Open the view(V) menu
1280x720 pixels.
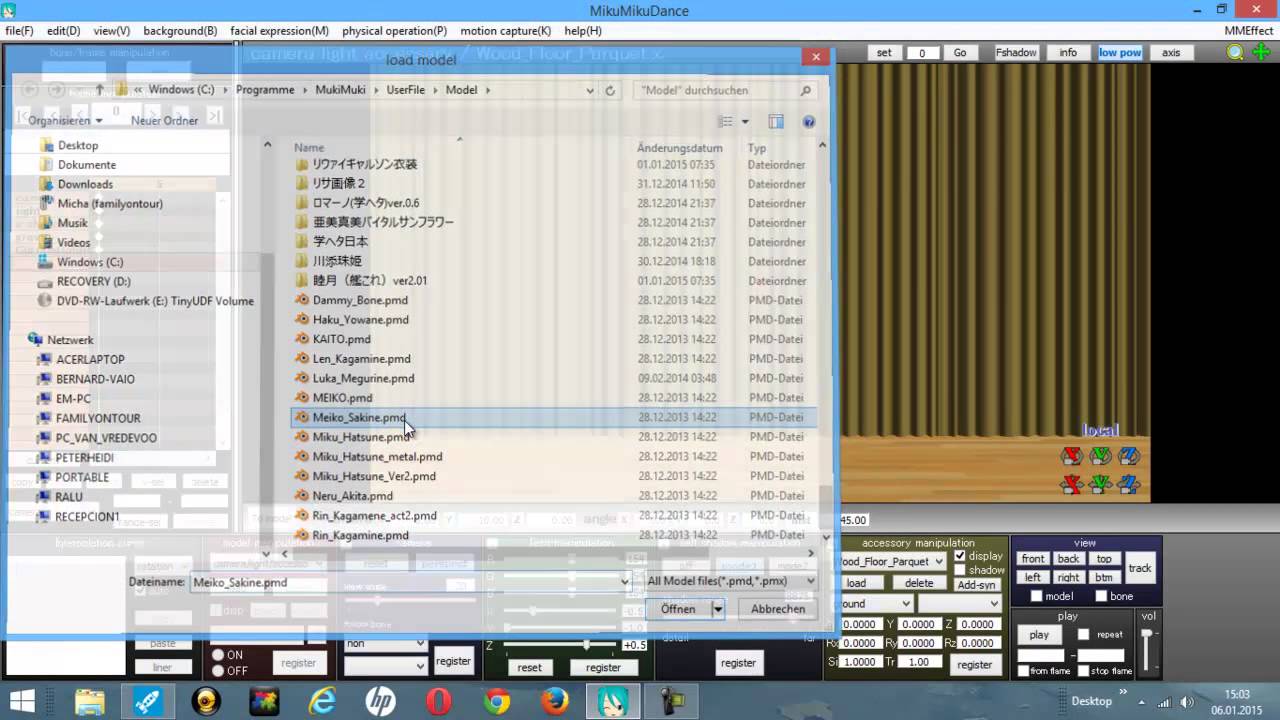pos(112,31)
